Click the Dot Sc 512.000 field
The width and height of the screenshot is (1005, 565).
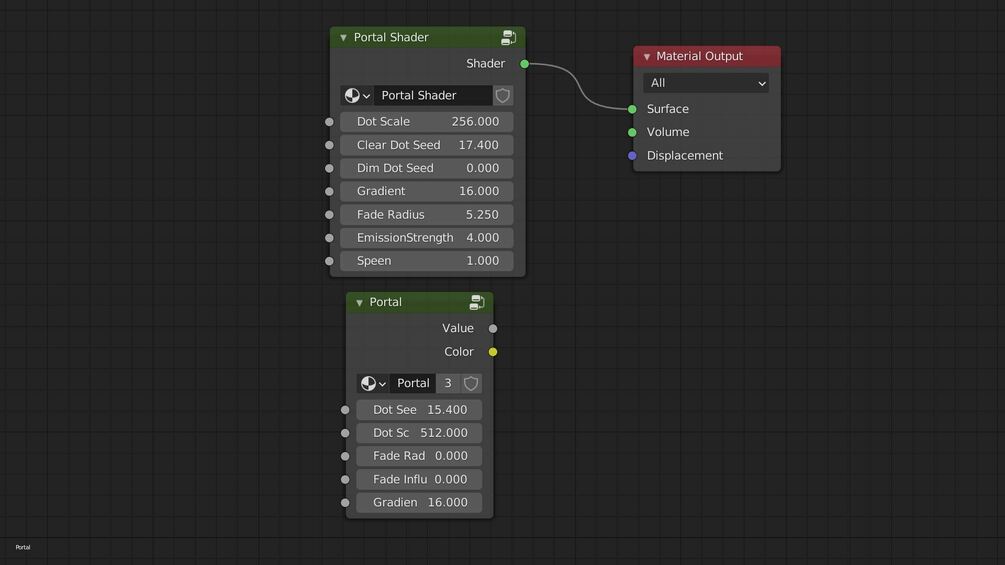pyautogui.click(x=419, y=433)
